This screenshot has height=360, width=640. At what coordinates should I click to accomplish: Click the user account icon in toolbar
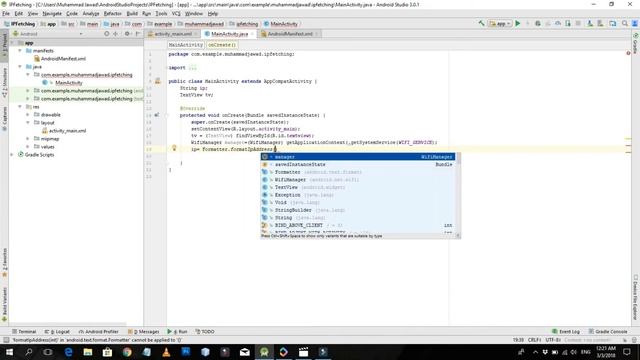[635, 24]
